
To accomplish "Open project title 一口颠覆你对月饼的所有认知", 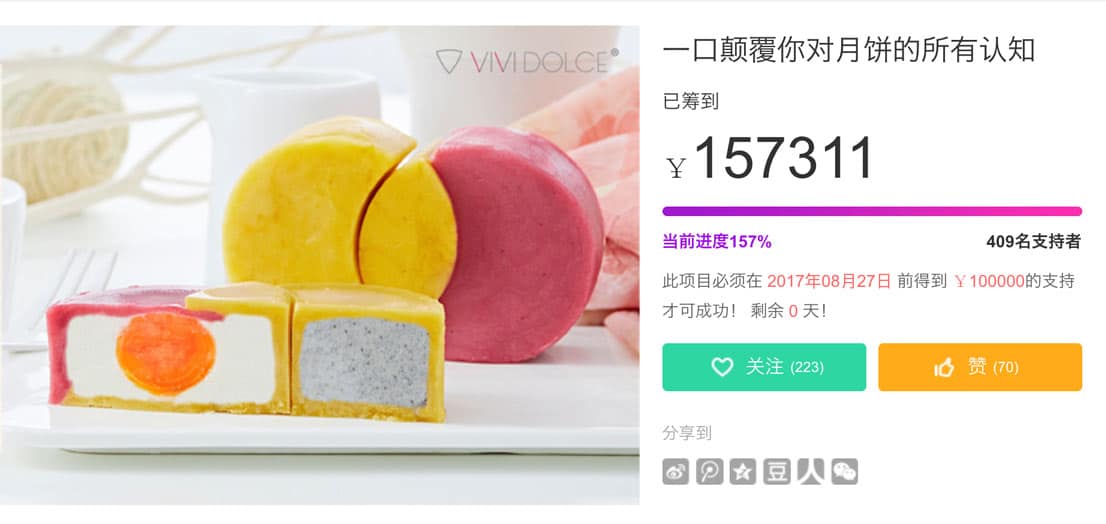I will point(849,50).
